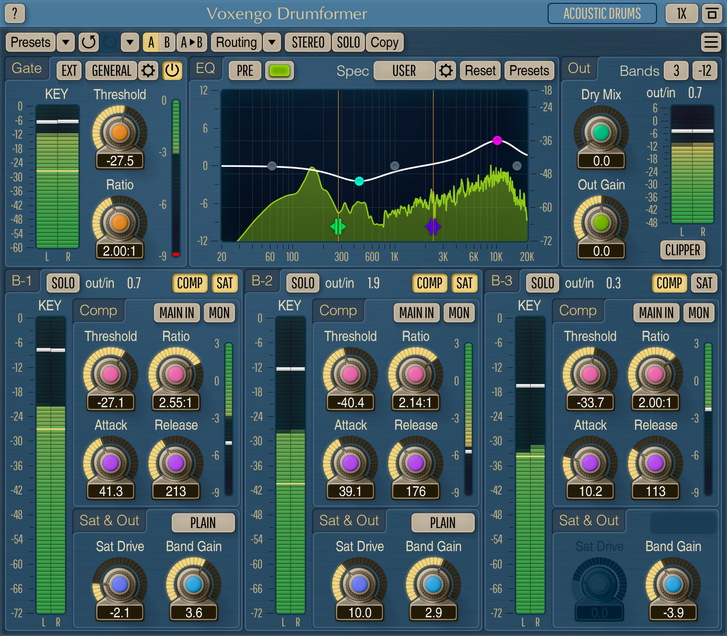
Task: Select the Out tab
Action: pyautogui.click(x=579, y=69)
